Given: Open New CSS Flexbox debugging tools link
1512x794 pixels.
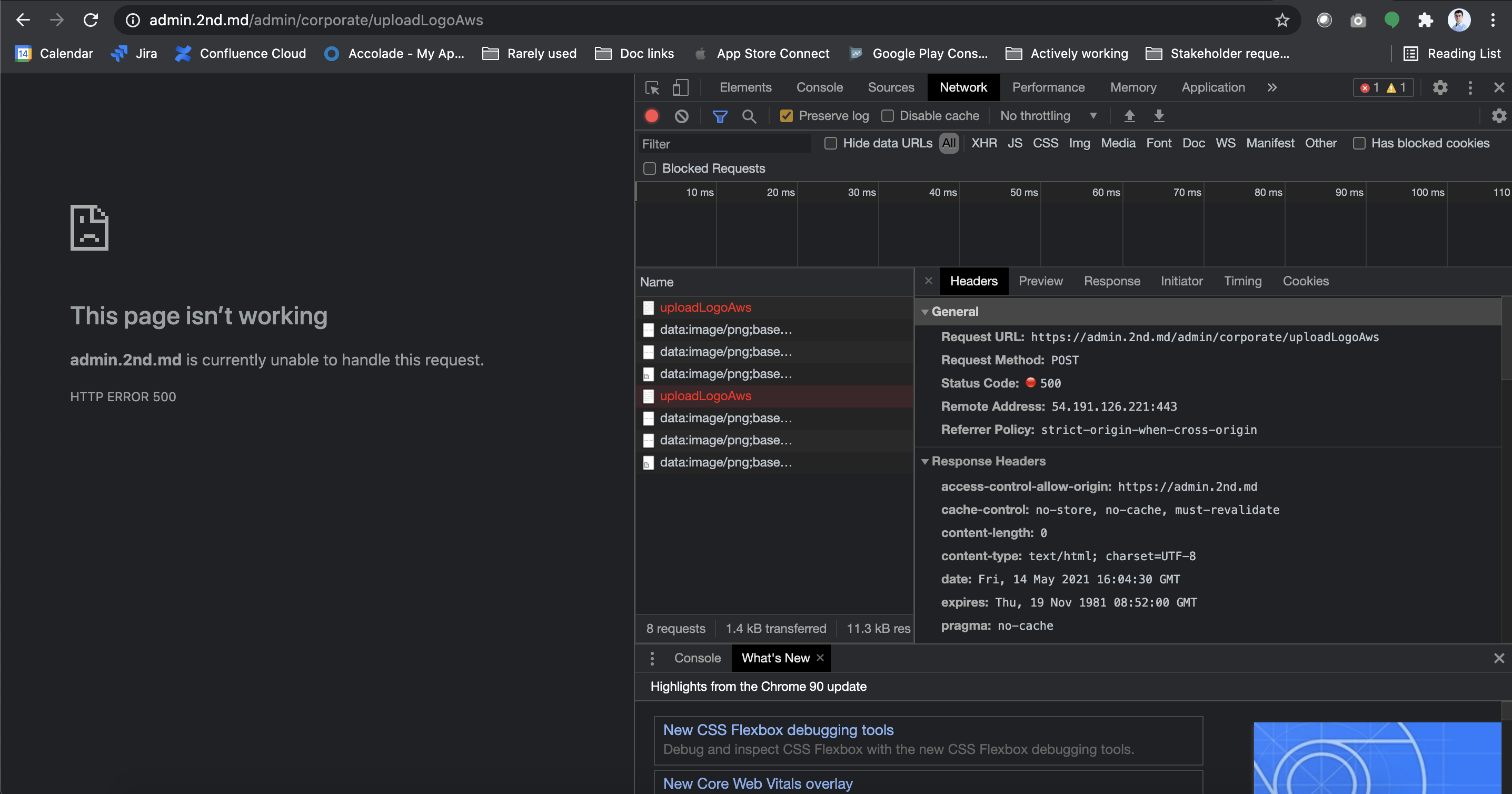Looking at the screenshot, I should [778, 729].
